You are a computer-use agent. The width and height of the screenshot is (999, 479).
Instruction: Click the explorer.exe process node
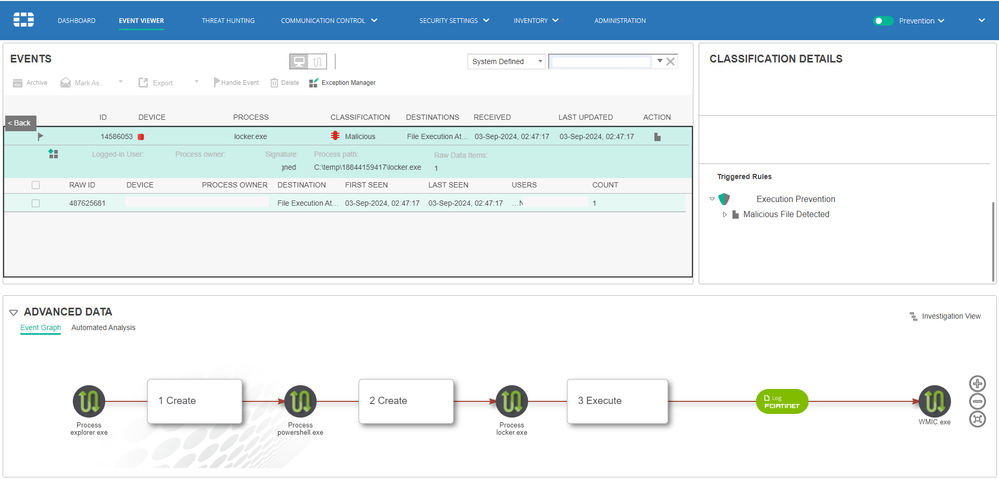[x=89, y=401]
